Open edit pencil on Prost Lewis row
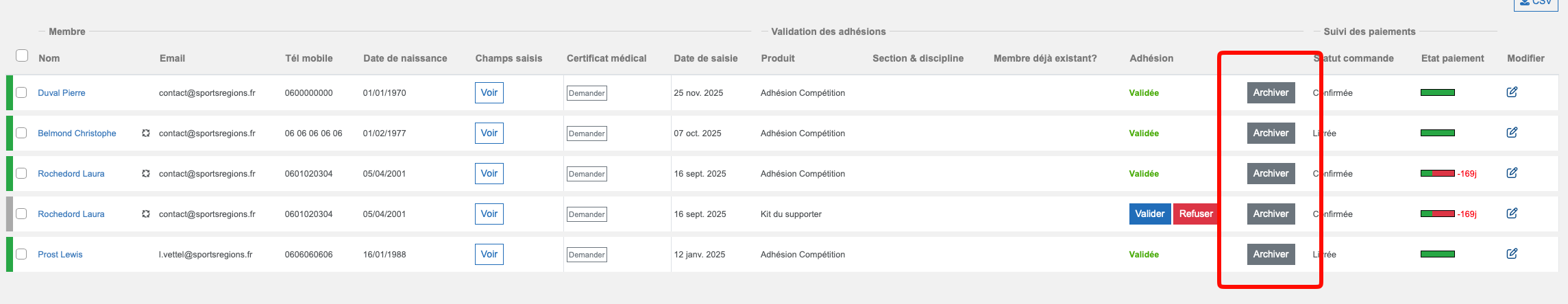1568x304 pixels. (1512, 254)
